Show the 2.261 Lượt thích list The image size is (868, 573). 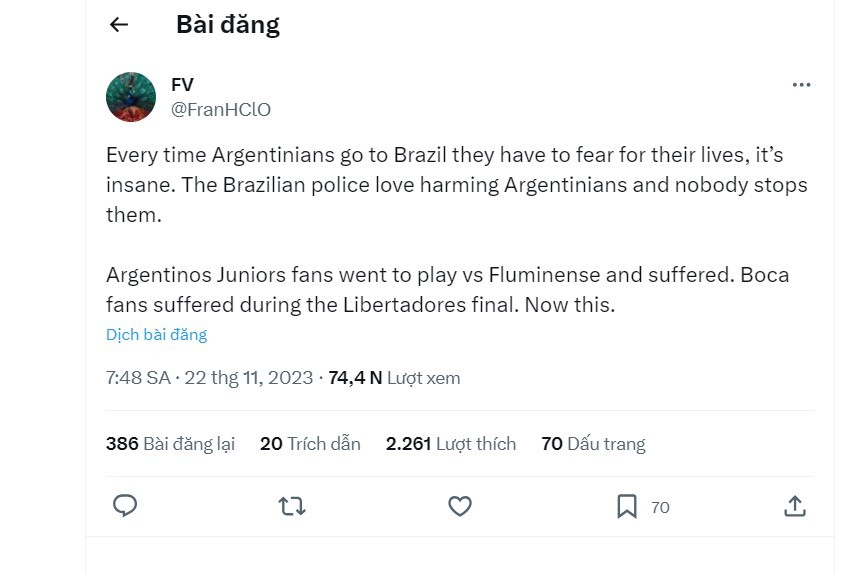tap(451, 444)
